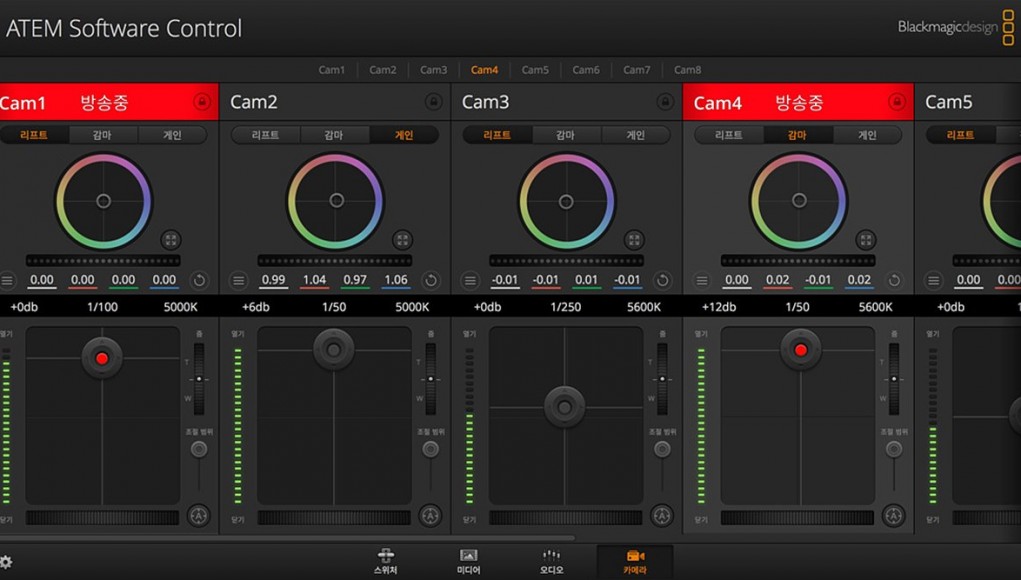Click the Cam3 color wheel center point
1021x580 pixels.
(566, 201)
